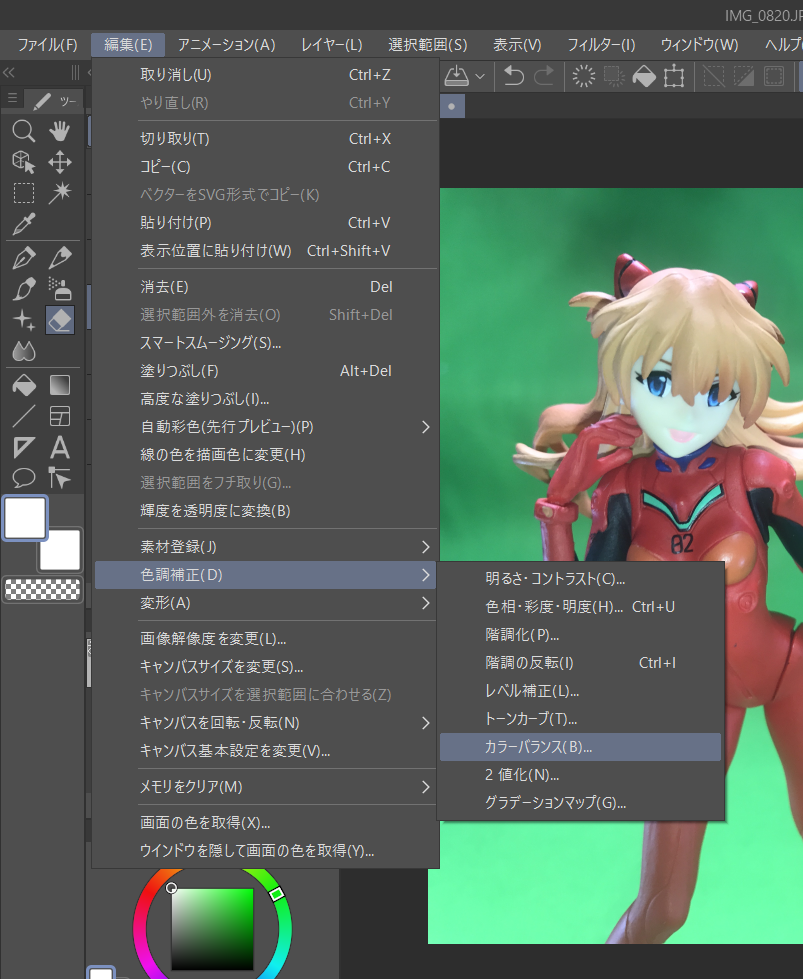The height and width of the screenshot is (979, 803).
Task: Collapse the tool palette double-chevron
Action: click(x=9, y=72)
